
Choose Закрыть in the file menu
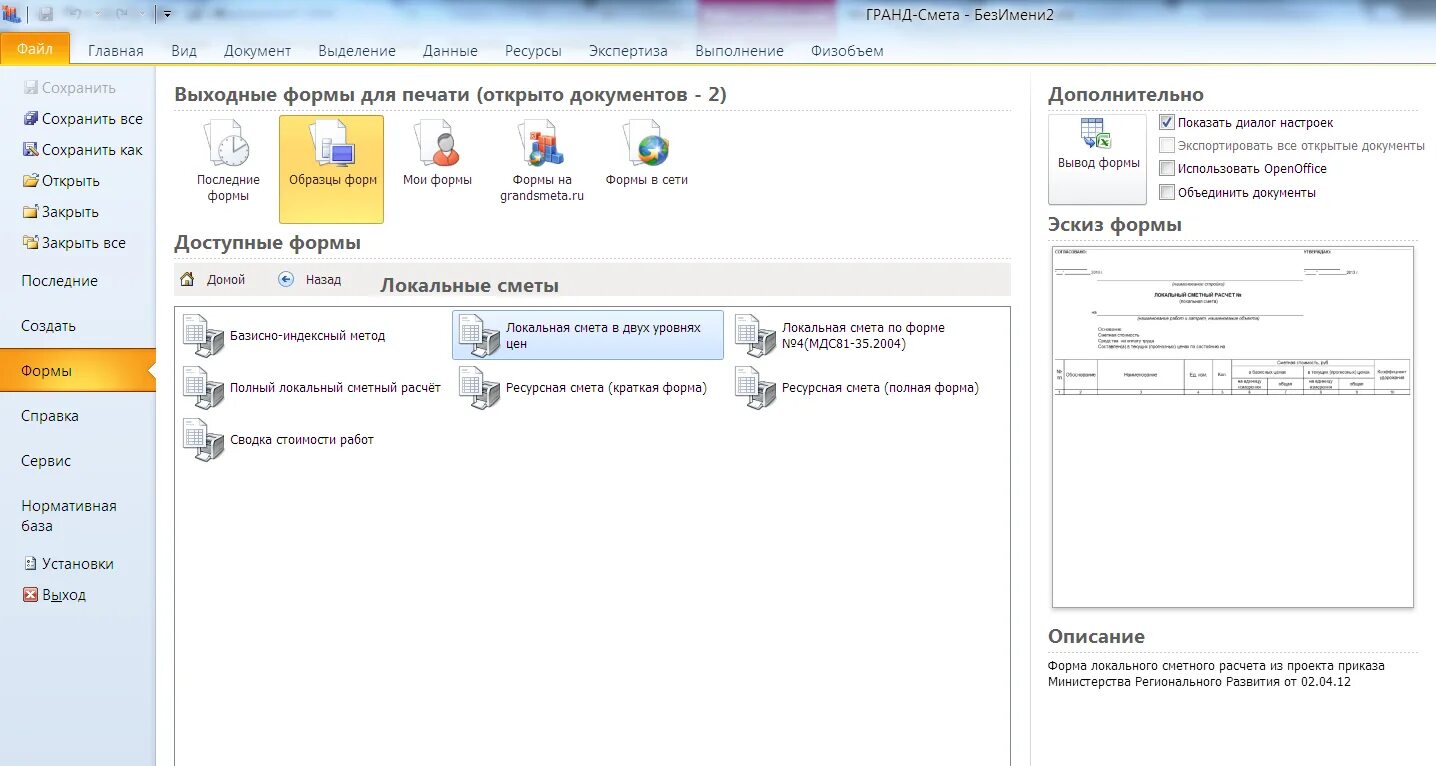click(x=61, y=212)
